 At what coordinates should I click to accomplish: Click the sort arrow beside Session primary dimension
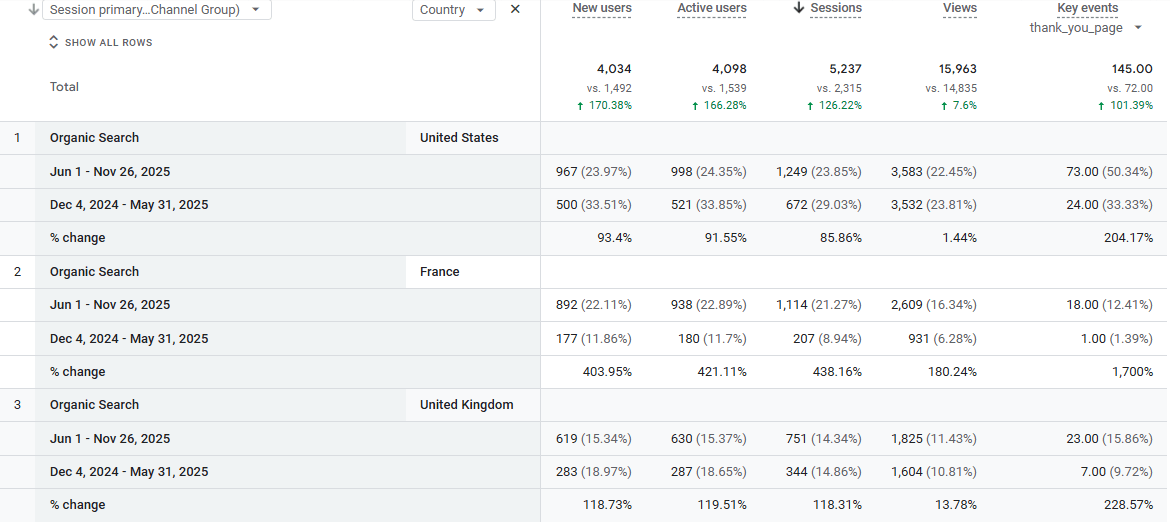coord(33,10)
